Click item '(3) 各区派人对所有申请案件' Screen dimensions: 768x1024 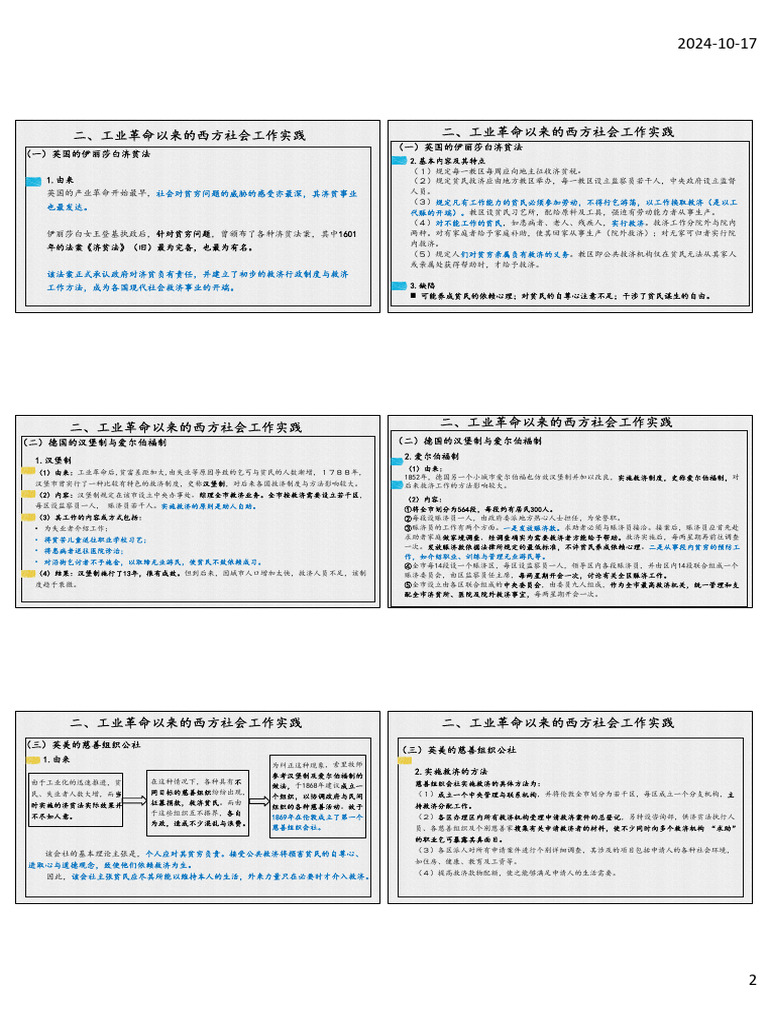click(x=575, y=856)
